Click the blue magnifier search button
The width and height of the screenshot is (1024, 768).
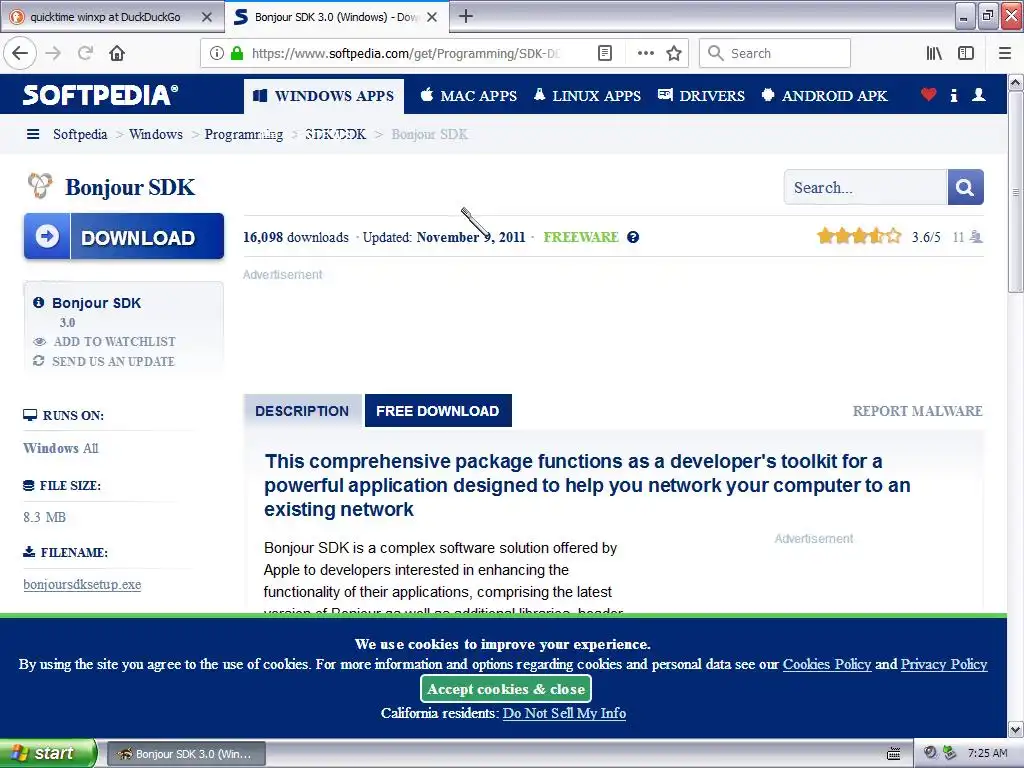click(965, 187)
